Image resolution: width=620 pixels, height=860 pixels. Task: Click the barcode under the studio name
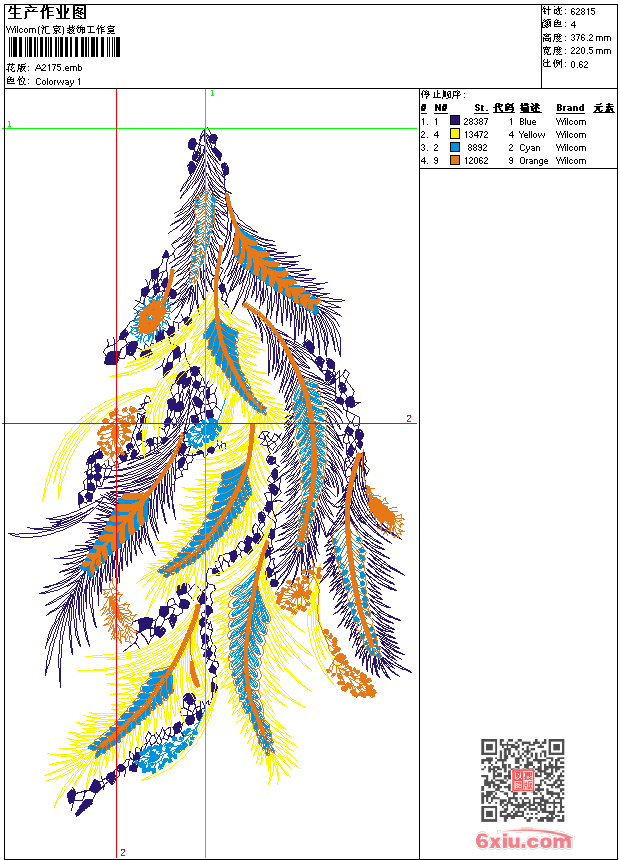click(64, 48)
